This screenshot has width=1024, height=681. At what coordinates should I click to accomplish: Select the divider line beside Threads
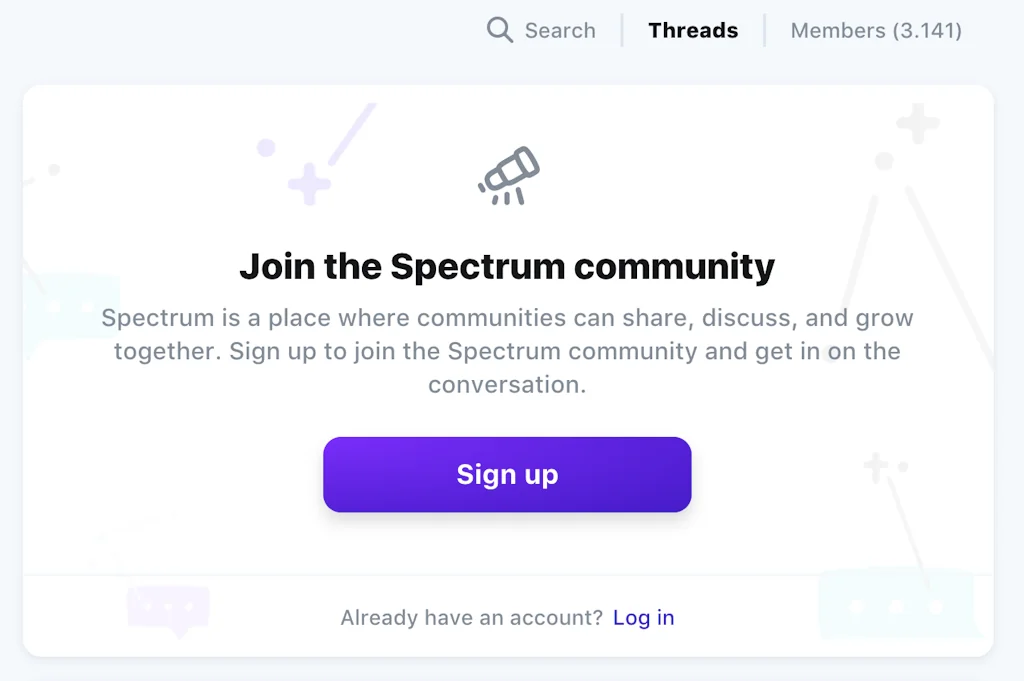pyautogui.click(x=766, y=30)
